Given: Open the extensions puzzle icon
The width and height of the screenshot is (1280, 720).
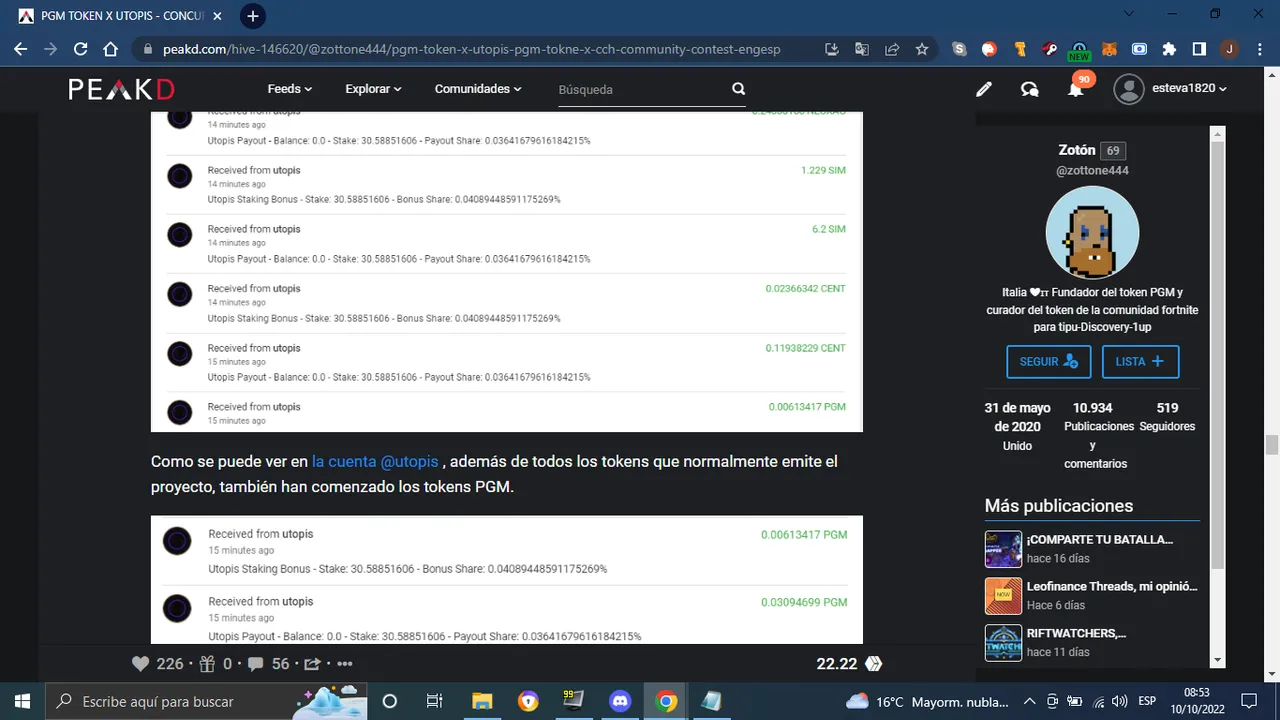Looking at the screenshot, I should pyautogui.click(x=1169, y=49).
